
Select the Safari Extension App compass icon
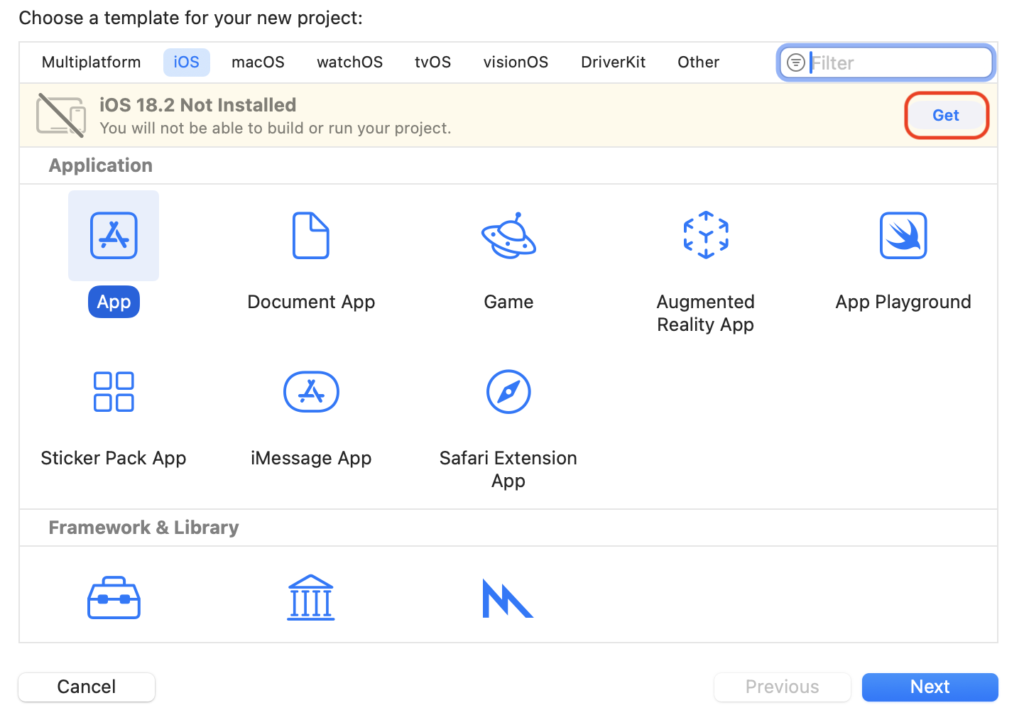coord(509,392)
